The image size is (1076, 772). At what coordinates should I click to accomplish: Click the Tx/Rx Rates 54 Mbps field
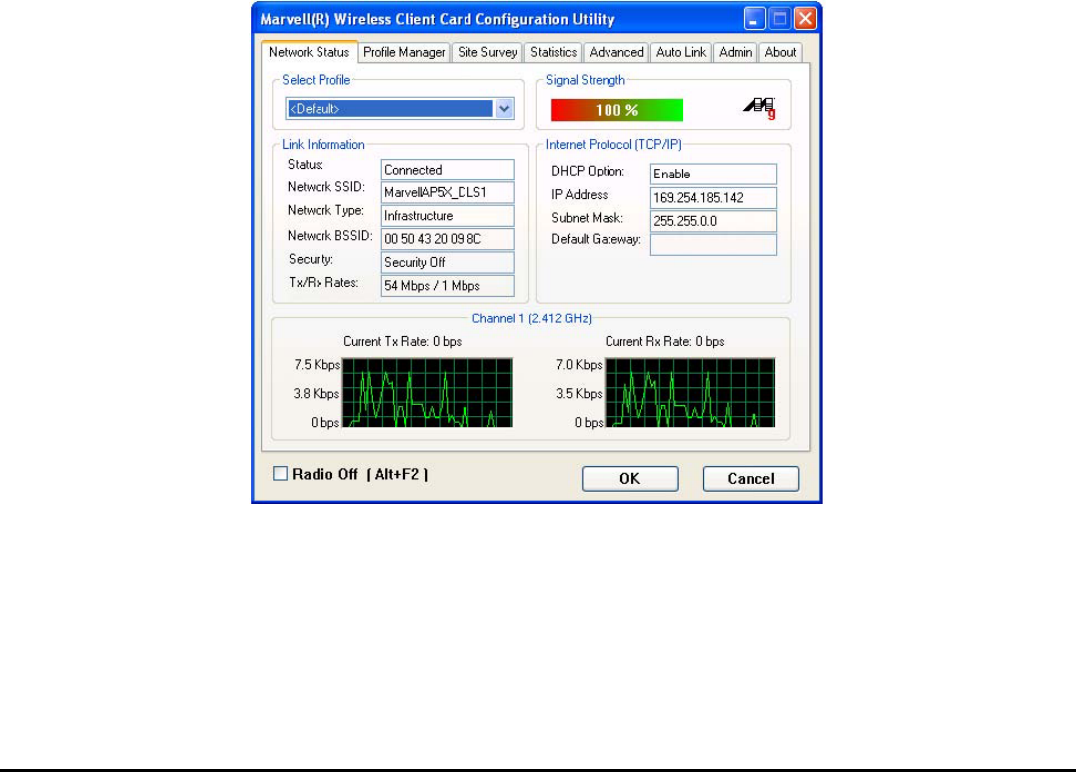click(x=447, y=285)
